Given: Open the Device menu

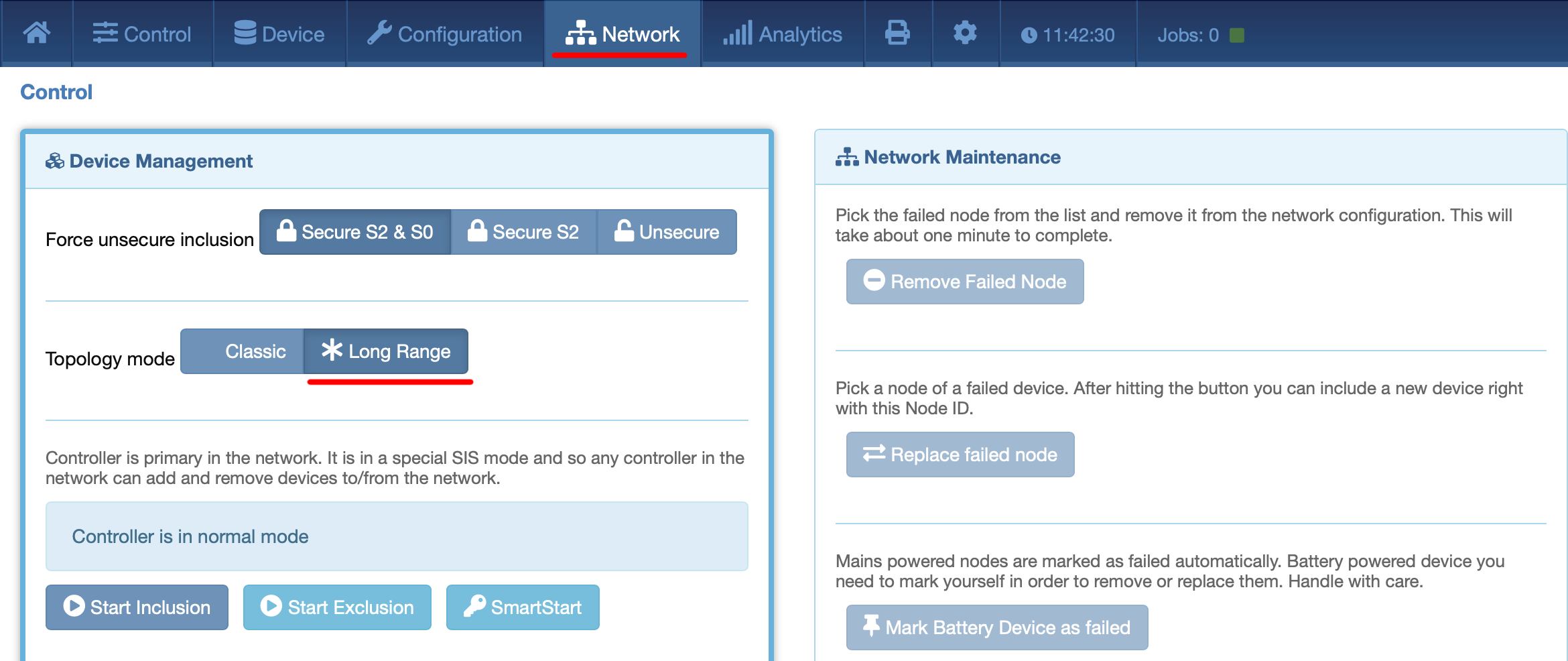Looking at the screenshot, I should point(279,34).
